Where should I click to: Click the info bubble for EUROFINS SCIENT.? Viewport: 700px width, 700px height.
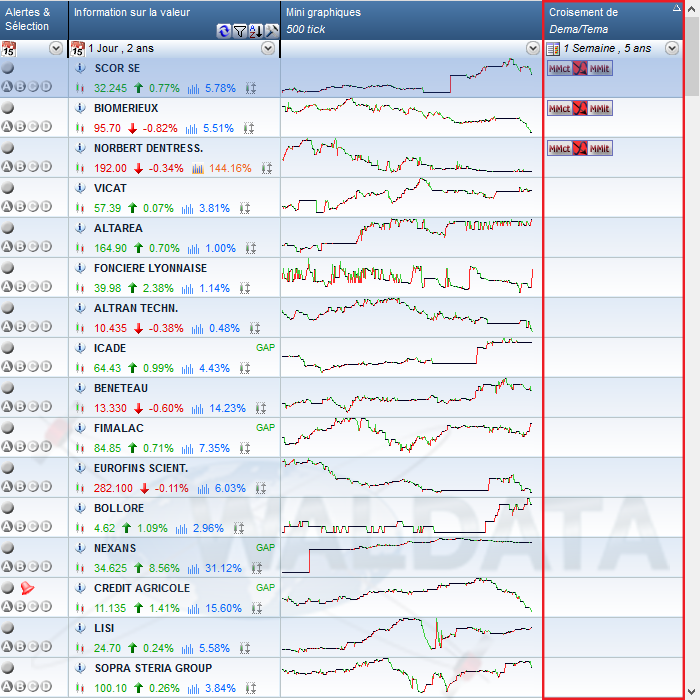click(x=80, y=468)
